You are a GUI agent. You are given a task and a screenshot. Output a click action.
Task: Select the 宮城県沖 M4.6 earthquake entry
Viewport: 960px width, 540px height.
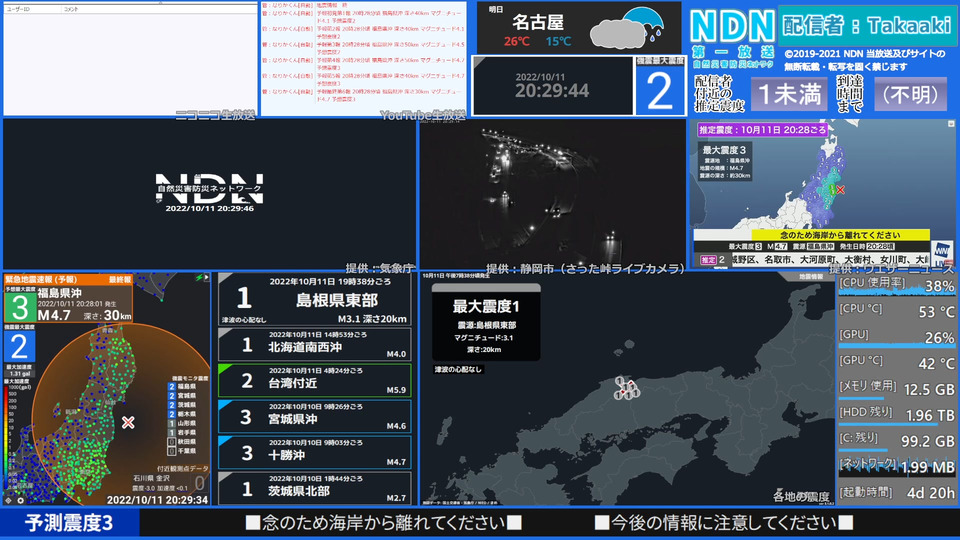pos(315,417)
